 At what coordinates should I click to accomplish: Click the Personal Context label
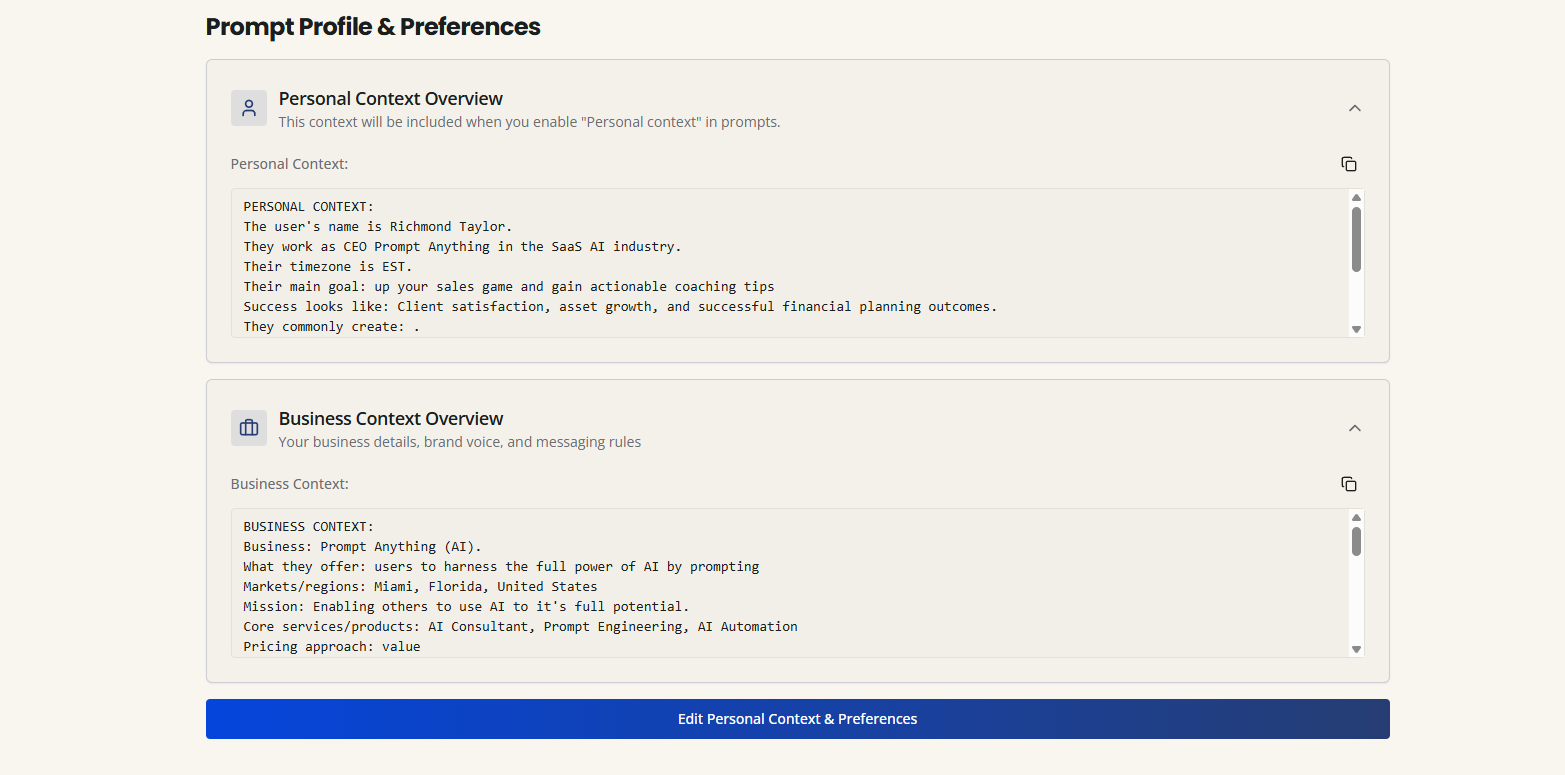289,163
